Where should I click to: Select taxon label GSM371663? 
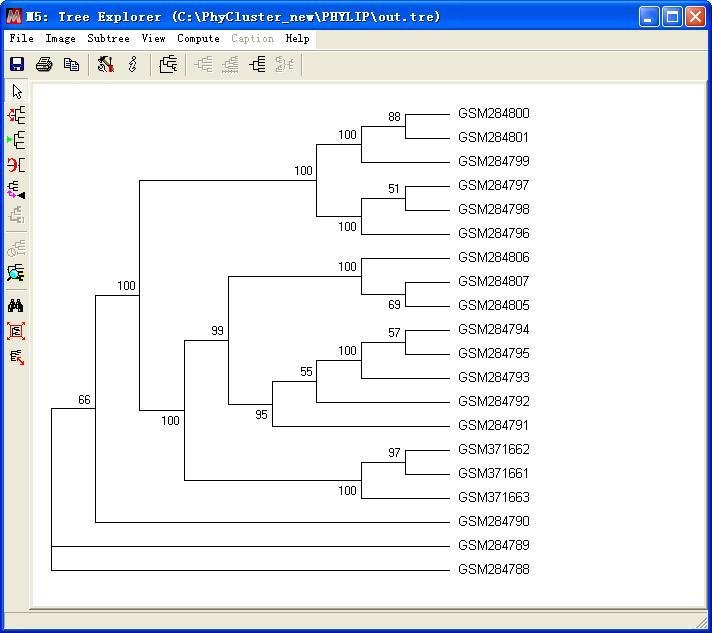(x=494, y=497)
